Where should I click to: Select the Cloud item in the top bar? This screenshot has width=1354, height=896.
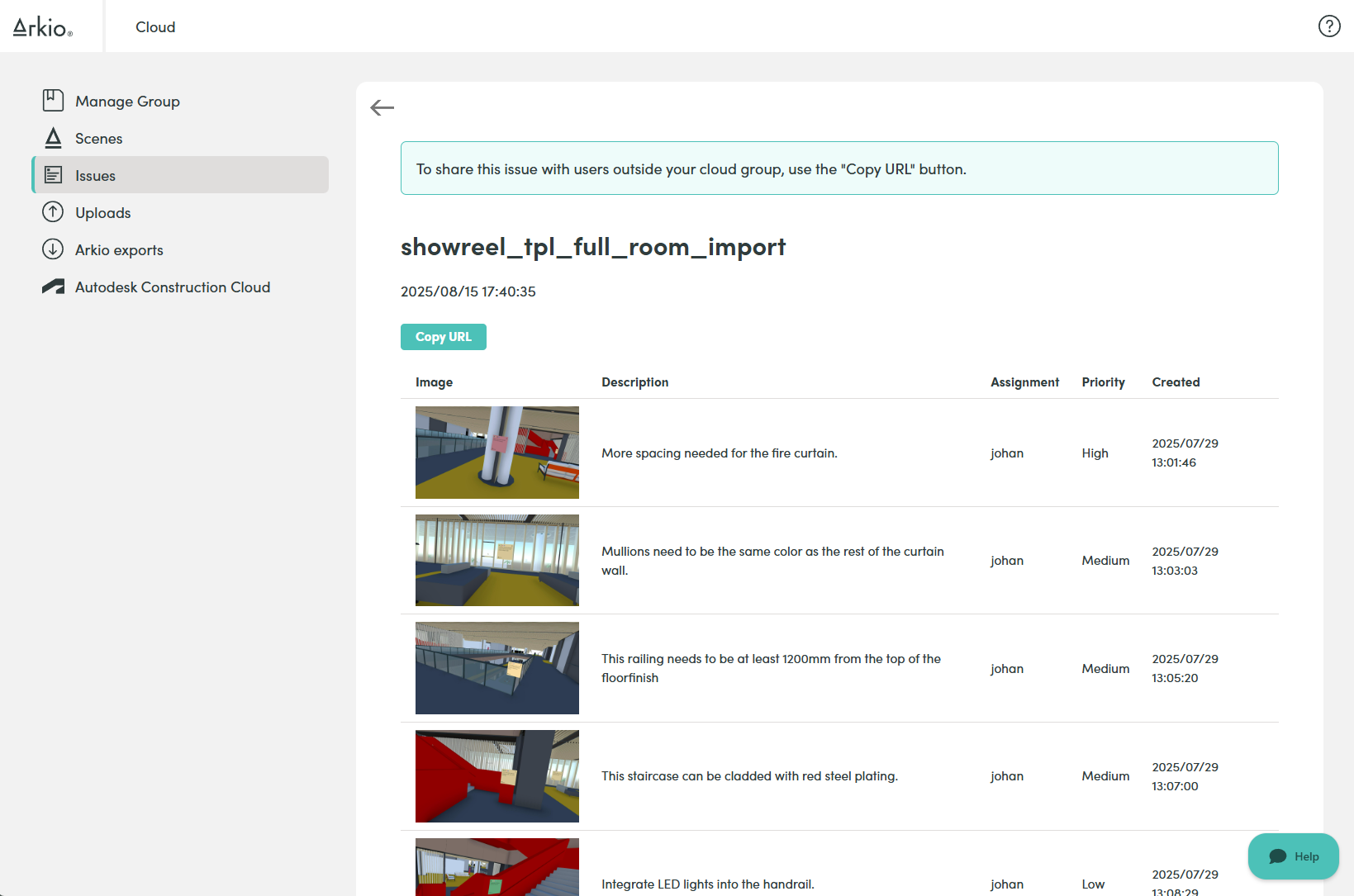tap(154, 26)
